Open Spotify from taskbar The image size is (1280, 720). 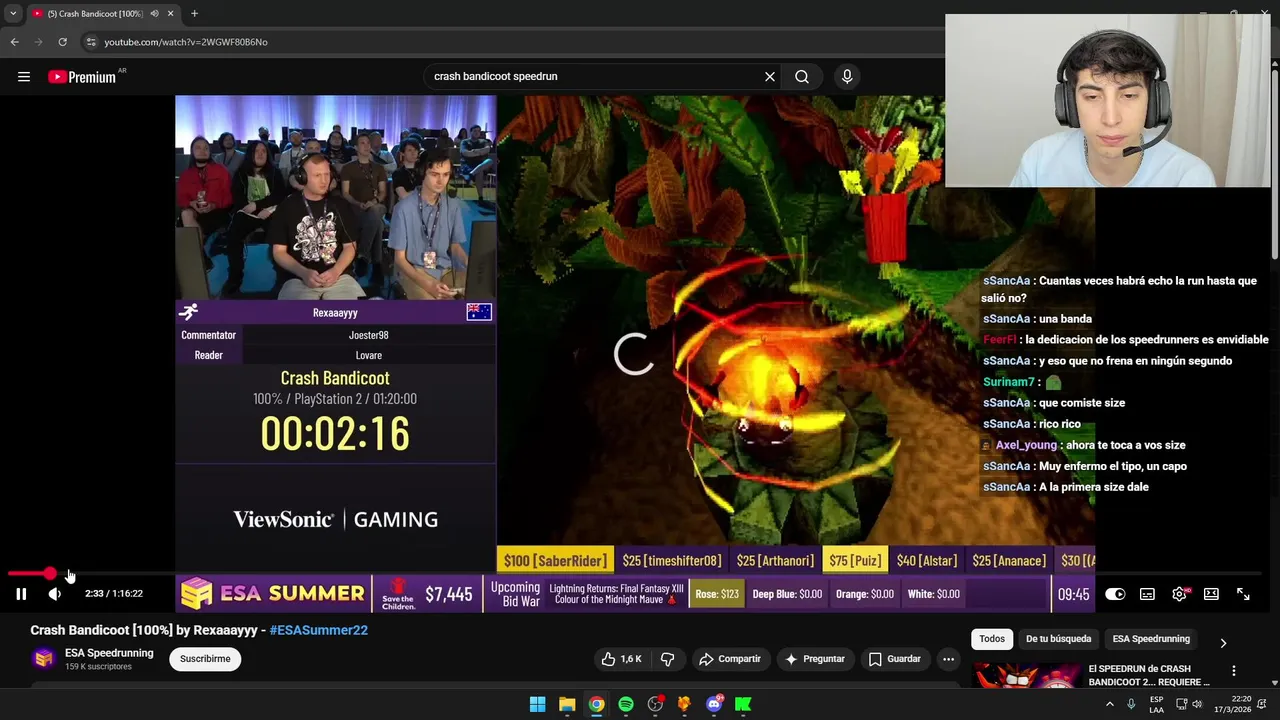(626, 704)
